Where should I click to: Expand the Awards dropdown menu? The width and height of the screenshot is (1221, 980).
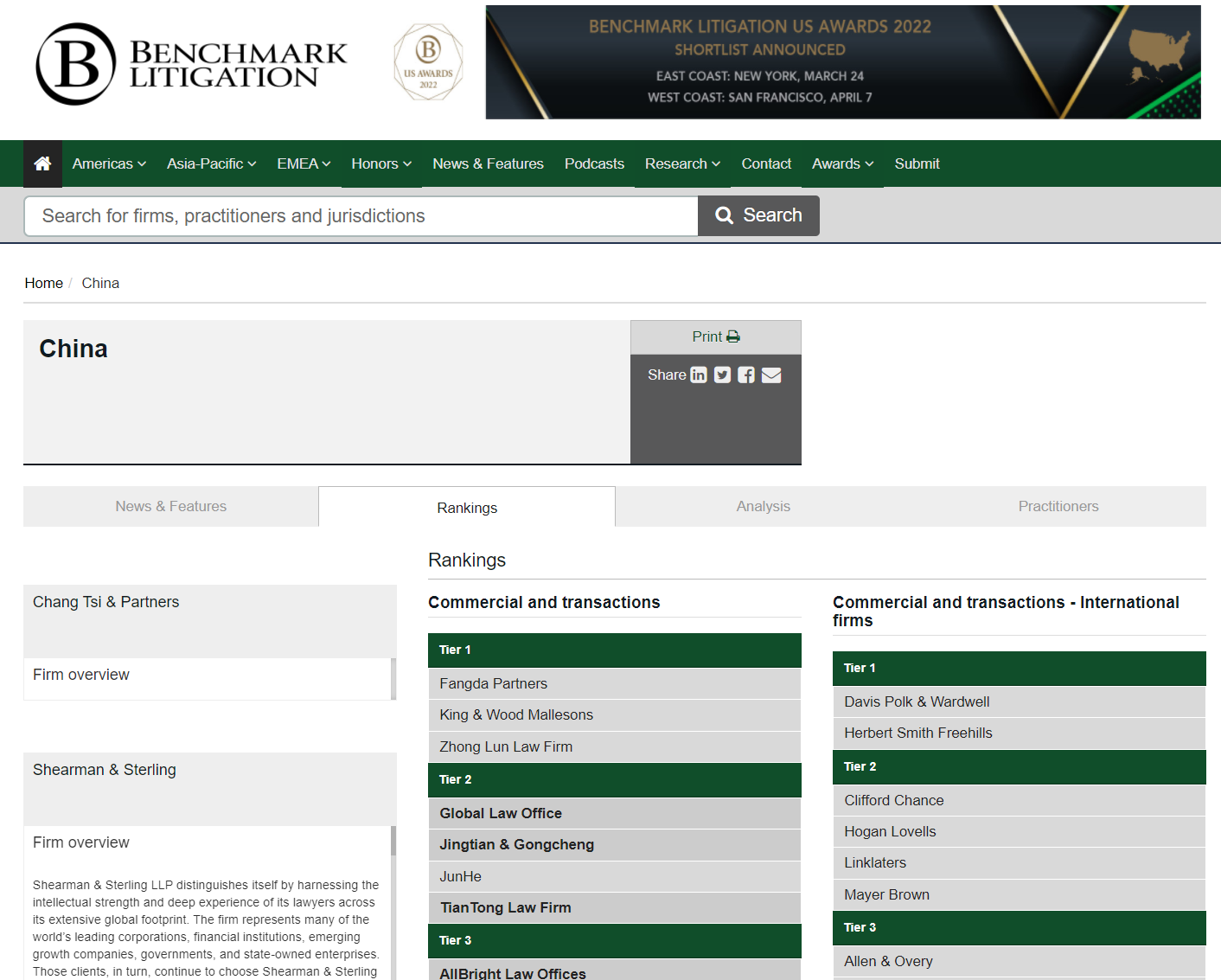coord(843,163)
